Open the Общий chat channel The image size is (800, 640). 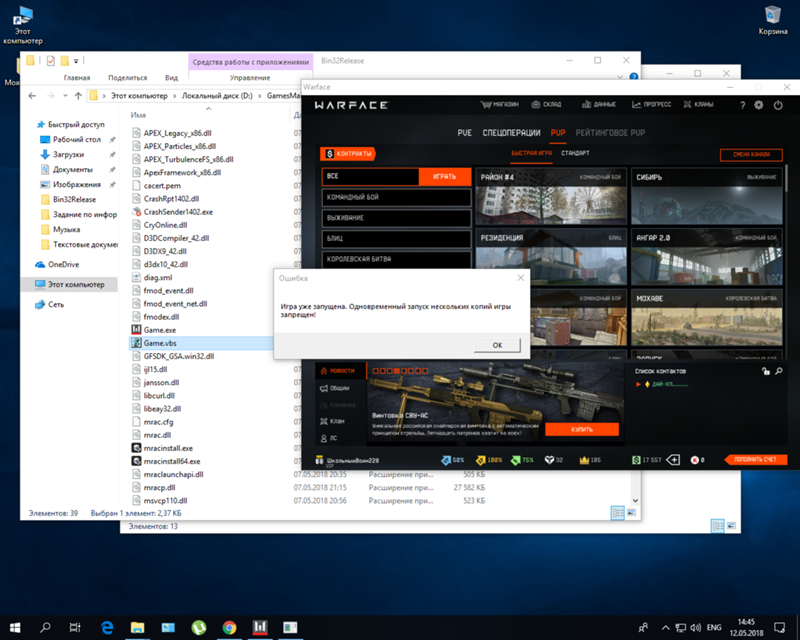(x=335, y=388)
